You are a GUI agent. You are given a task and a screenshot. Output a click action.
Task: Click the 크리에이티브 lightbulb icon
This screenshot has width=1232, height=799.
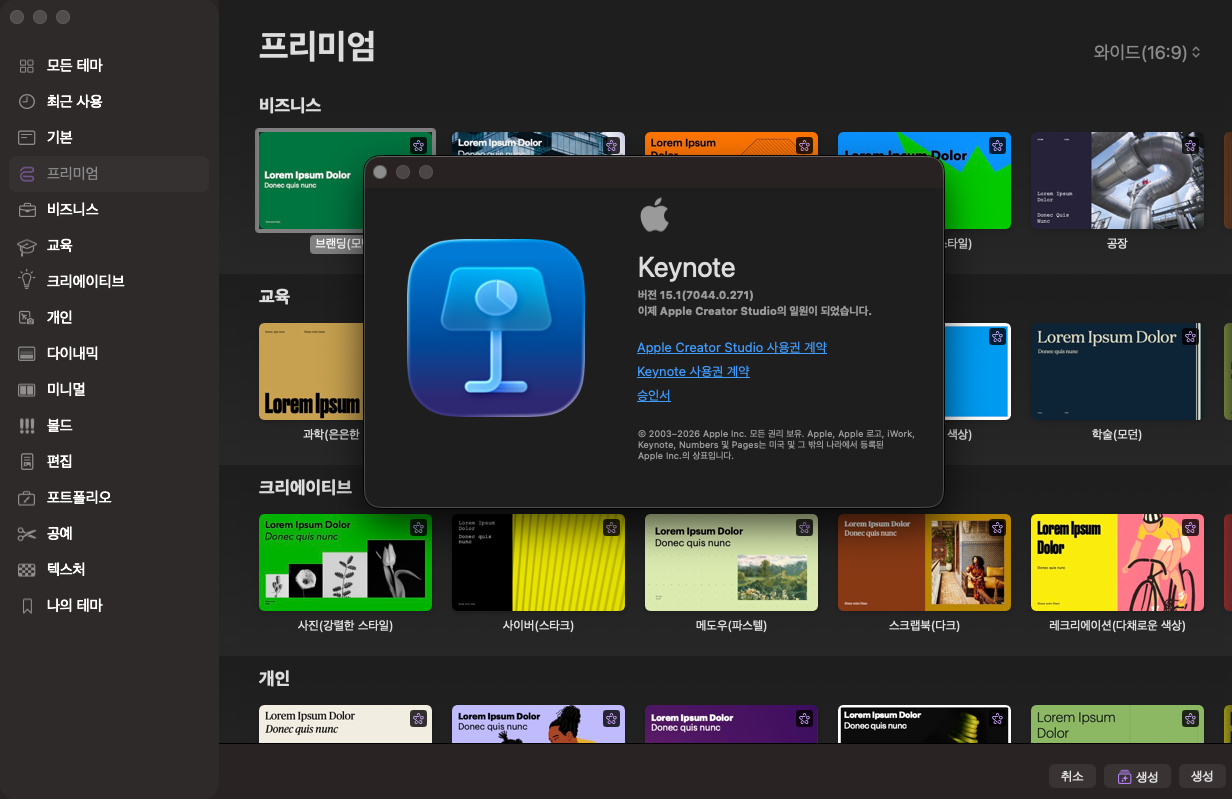[27, 281]
